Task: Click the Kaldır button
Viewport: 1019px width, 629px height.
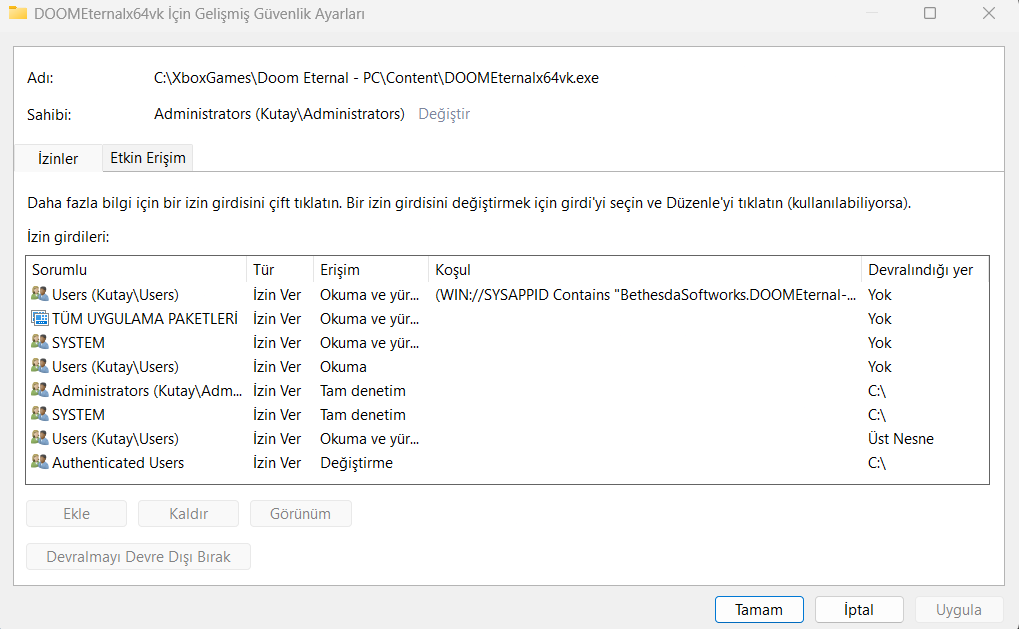Action: tap(188, 513)
